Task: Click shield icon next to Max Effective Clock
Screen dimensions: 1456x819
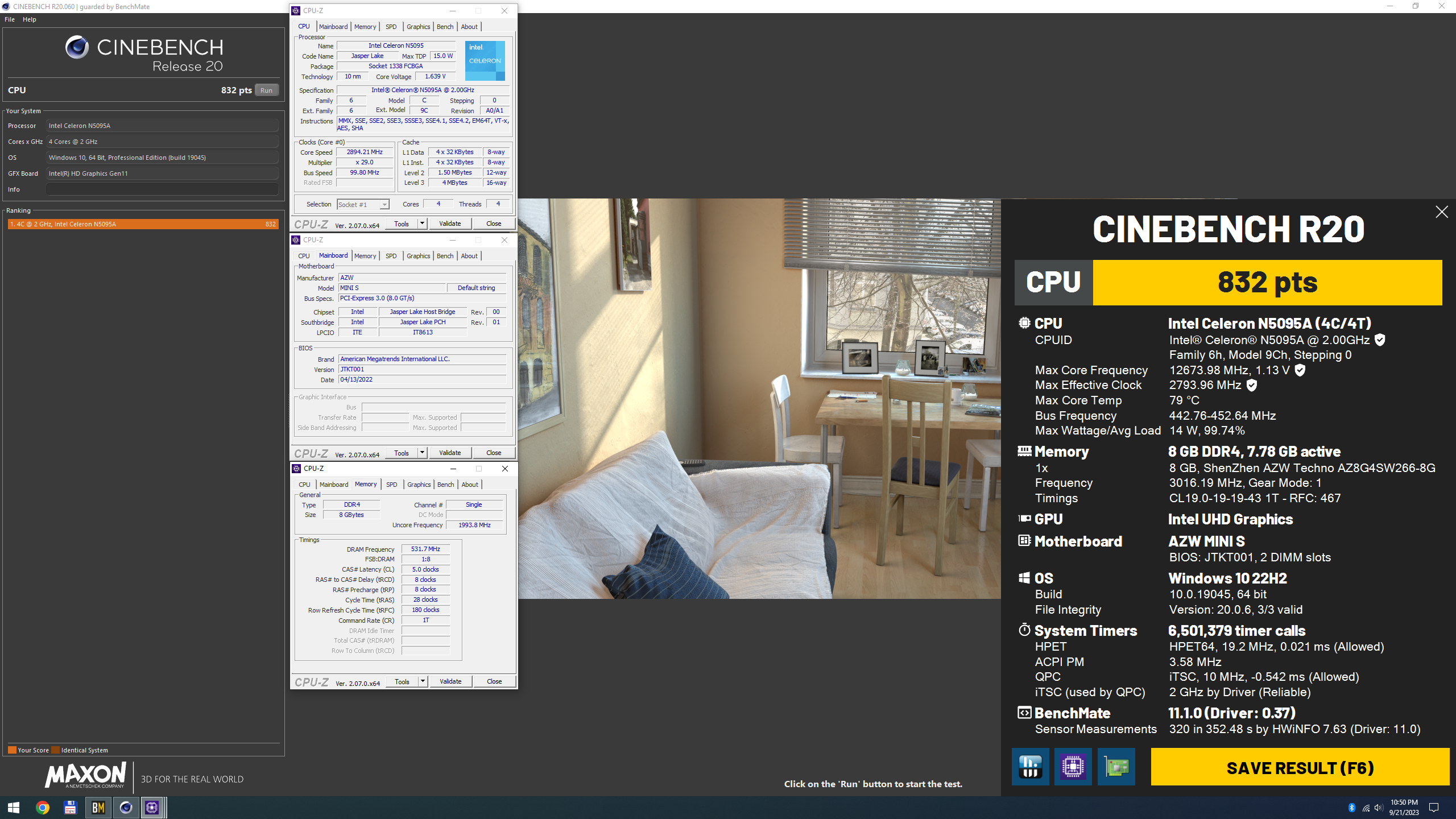Action: (x=1252, y=385)
